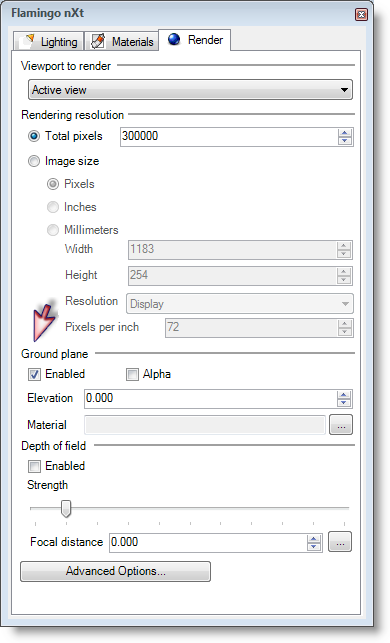Toggle the Ground plane Enabled checkbox
Viewport: 390px width, 643px height.
[34, 374]
